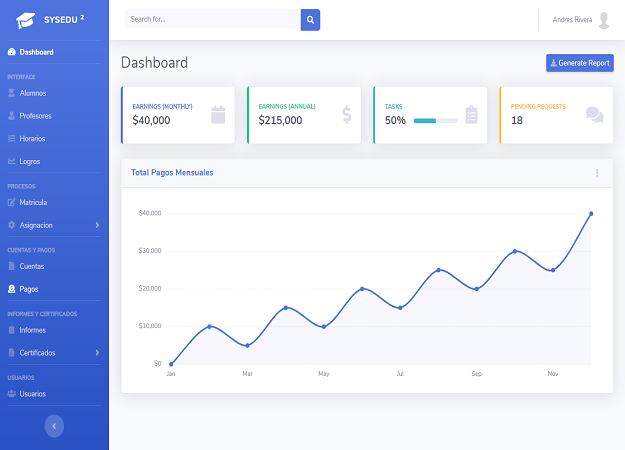Click the chat bubbles icon in Pending Requests

[594, 114]
